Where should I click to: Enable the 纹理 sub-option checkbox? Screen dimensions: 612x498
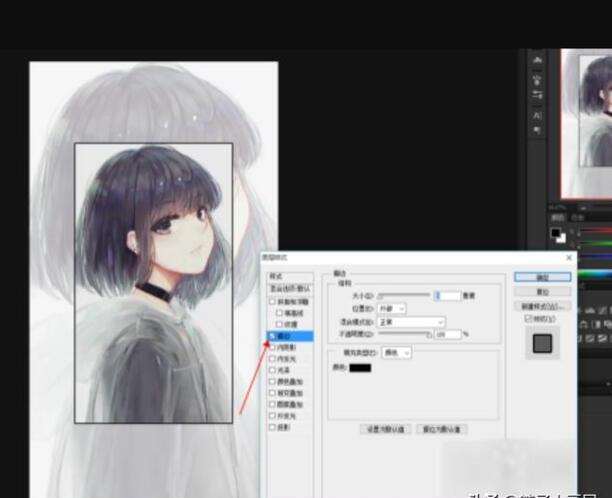pos(279,324)
